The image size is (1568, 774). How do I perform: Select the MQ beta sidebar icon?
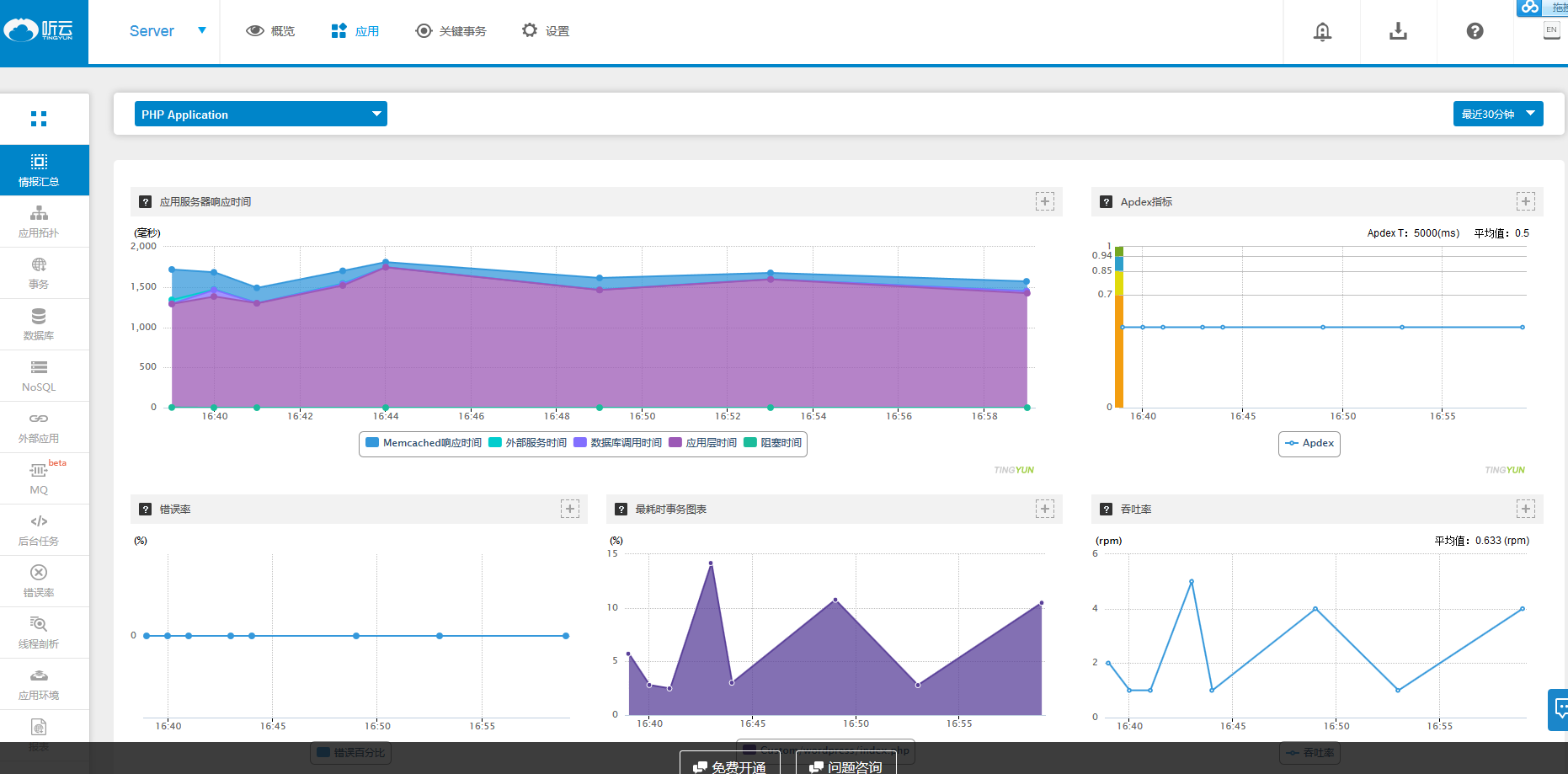(x=38, y=478)
